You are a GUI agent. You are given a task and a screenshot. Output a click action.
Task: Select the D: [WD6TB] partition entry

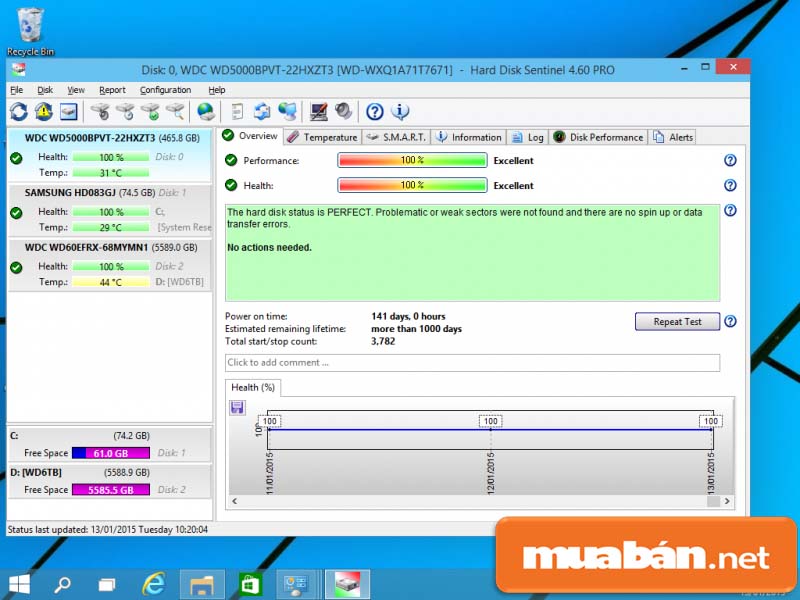(x=110, y=481)
